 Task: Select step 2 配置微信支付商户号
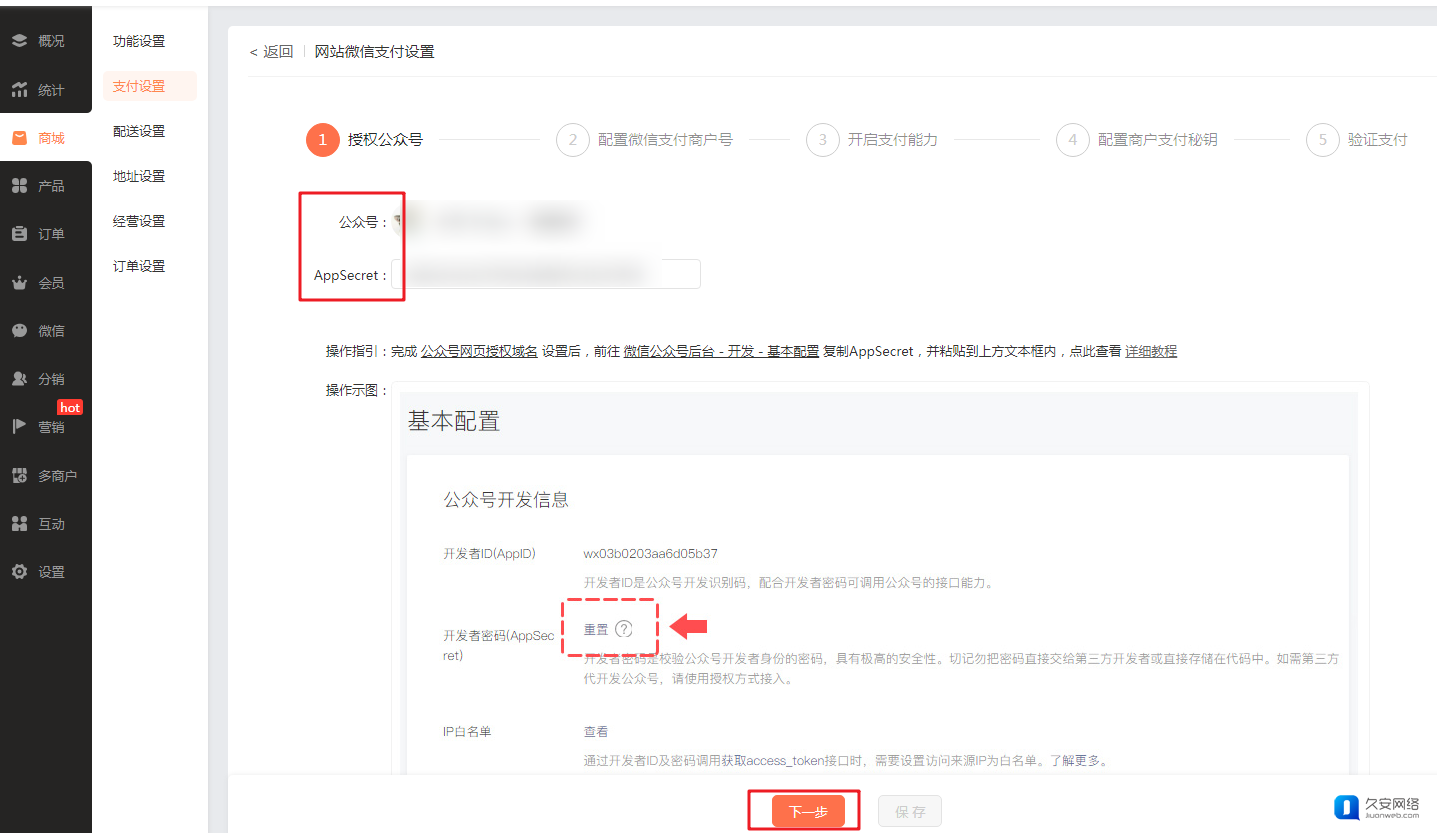tap(644, 140)
